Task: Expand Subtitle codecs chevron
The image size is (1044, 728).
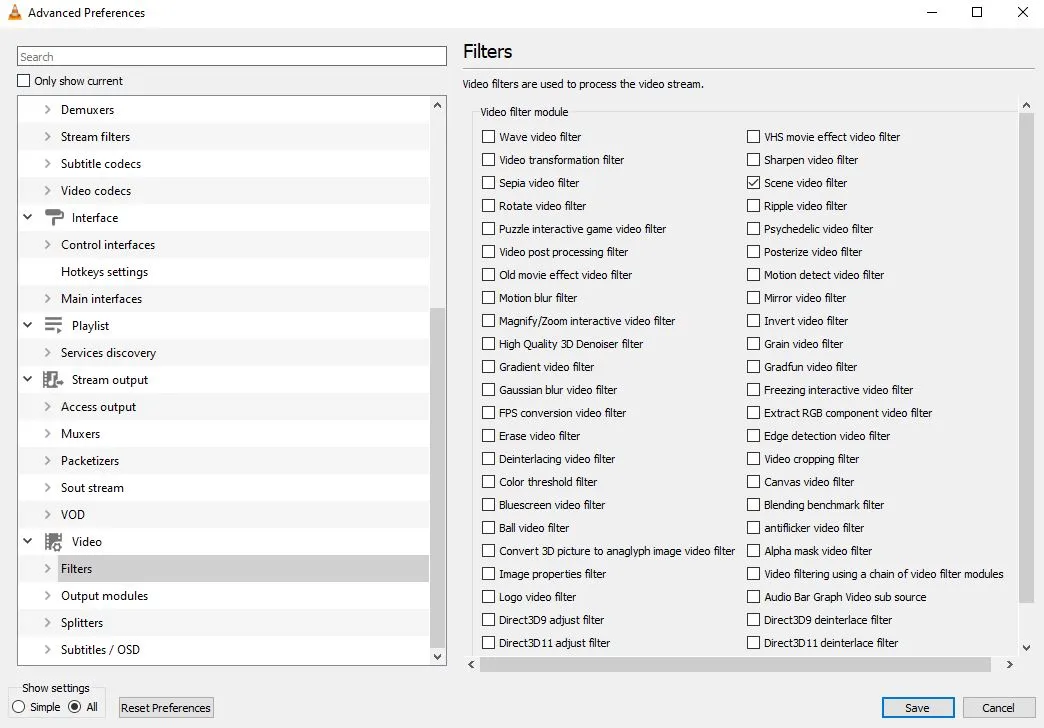Action: coord(47,163)
